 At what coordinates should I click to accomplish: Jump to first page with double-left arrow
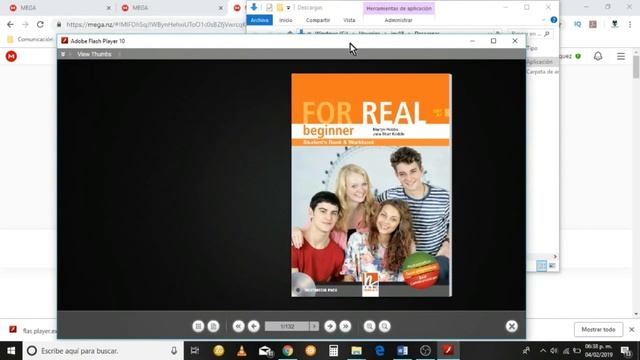pyautogui.click(x=239, y=326)
